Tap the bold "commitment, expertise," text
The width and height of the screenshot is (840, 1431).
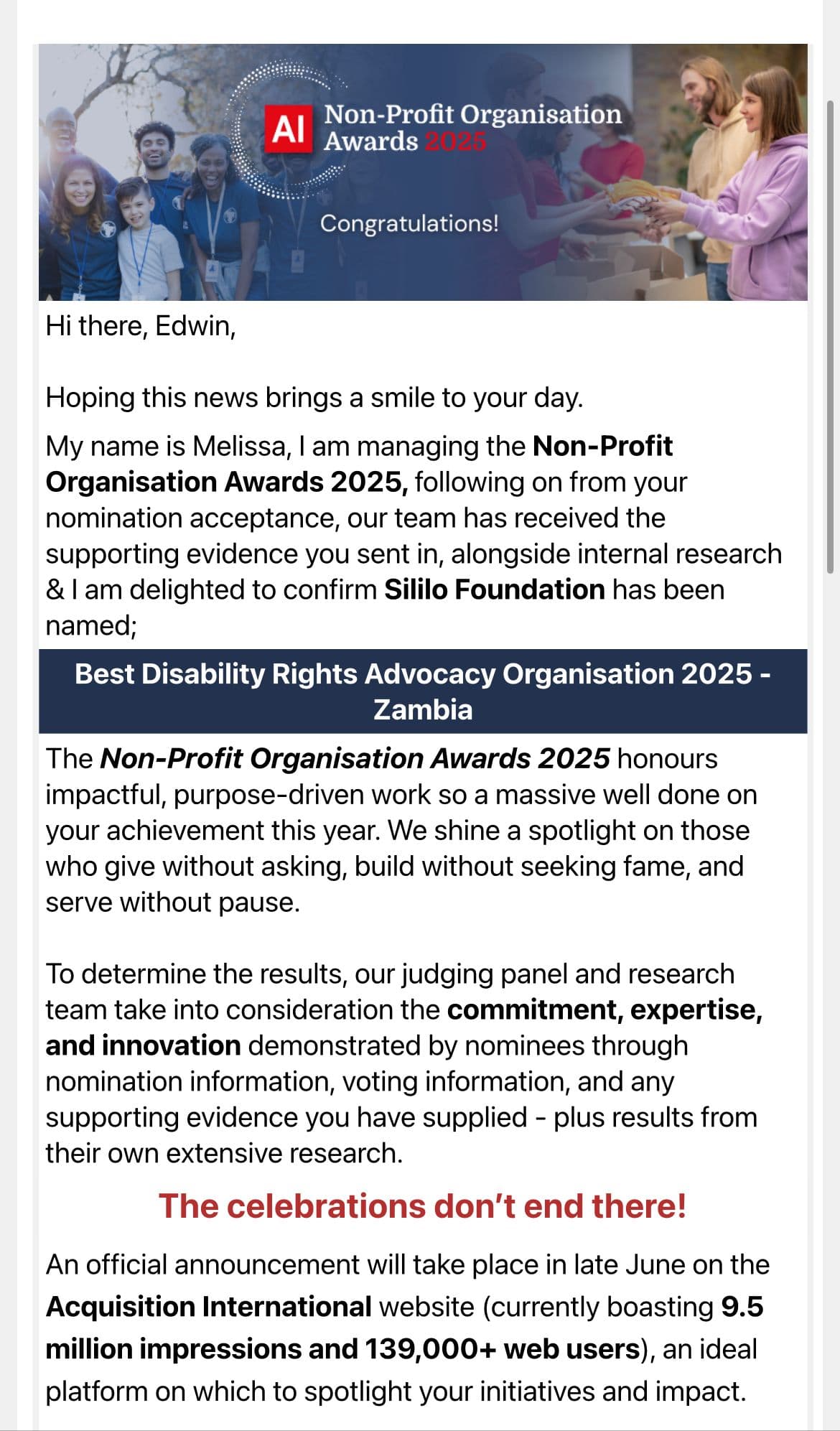(605, 1010)
